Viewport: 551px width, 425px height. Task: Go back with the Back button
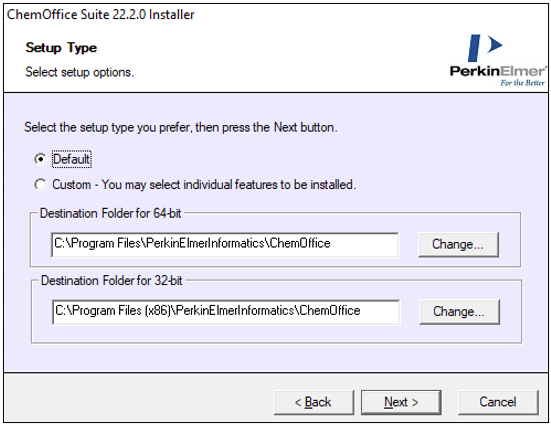pyautogui.click(x=314, y=402)
